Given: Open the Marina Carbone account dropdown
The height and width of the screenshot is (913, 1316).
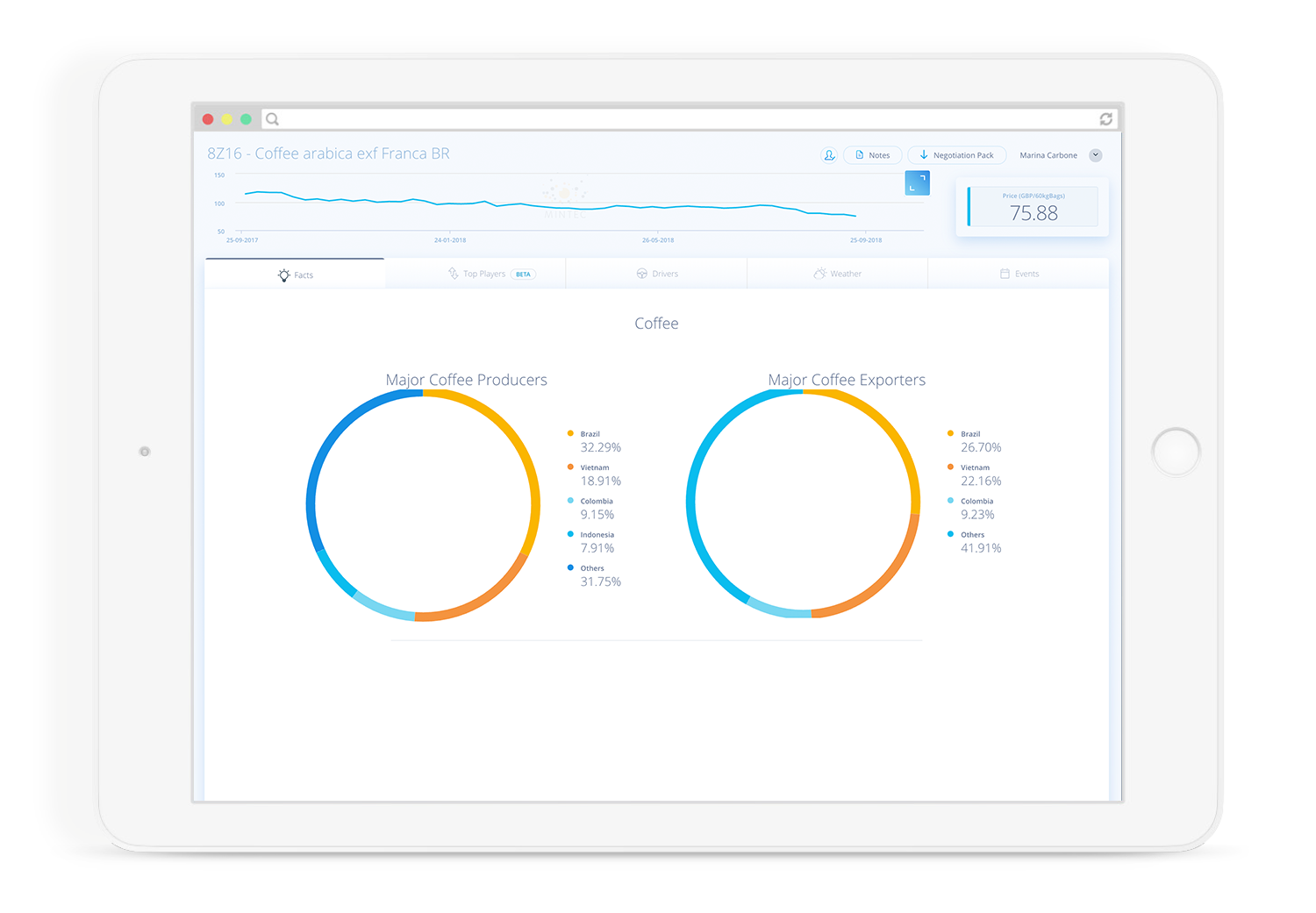Looking at the screenshot, I should pos(1048,155).
